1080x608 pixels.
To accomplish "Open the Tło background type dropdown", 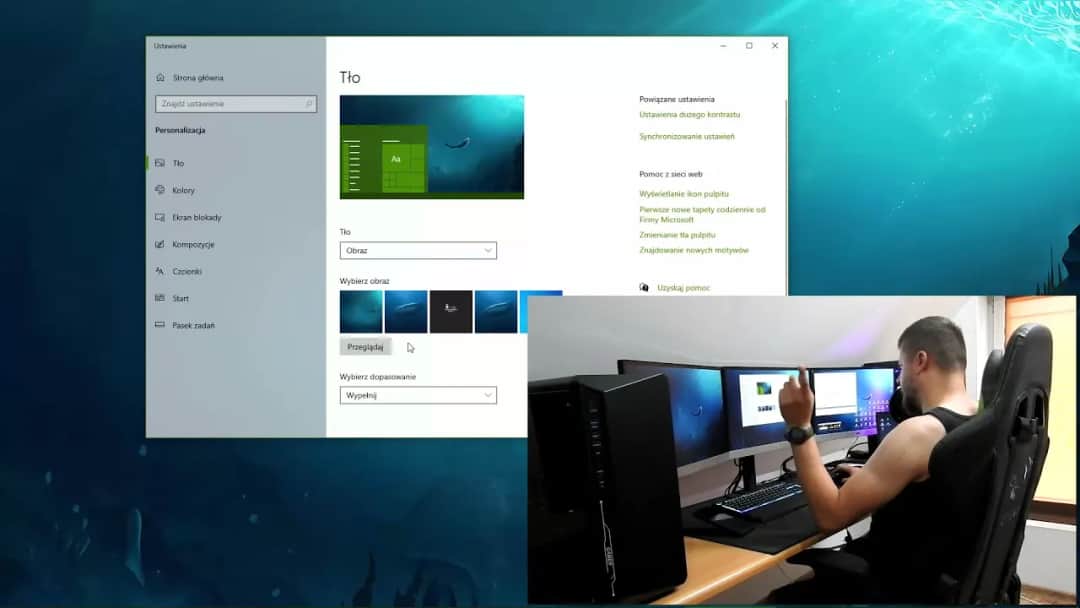I will [x=418, y=250].
